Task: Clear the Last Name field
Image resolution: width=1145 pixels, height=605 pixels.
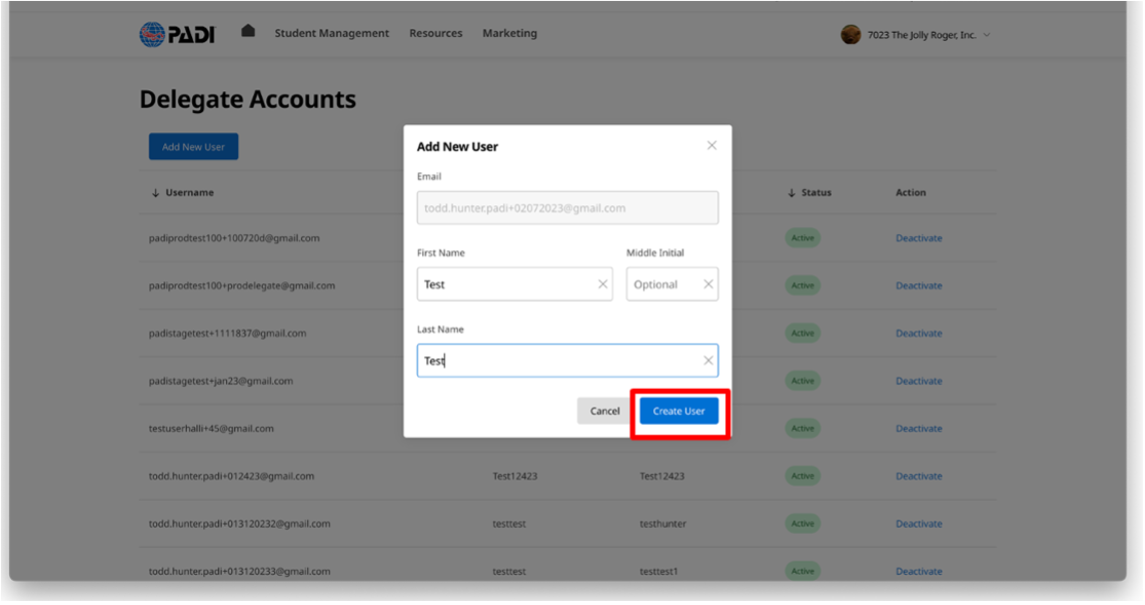Action: (x=708, y=361)
